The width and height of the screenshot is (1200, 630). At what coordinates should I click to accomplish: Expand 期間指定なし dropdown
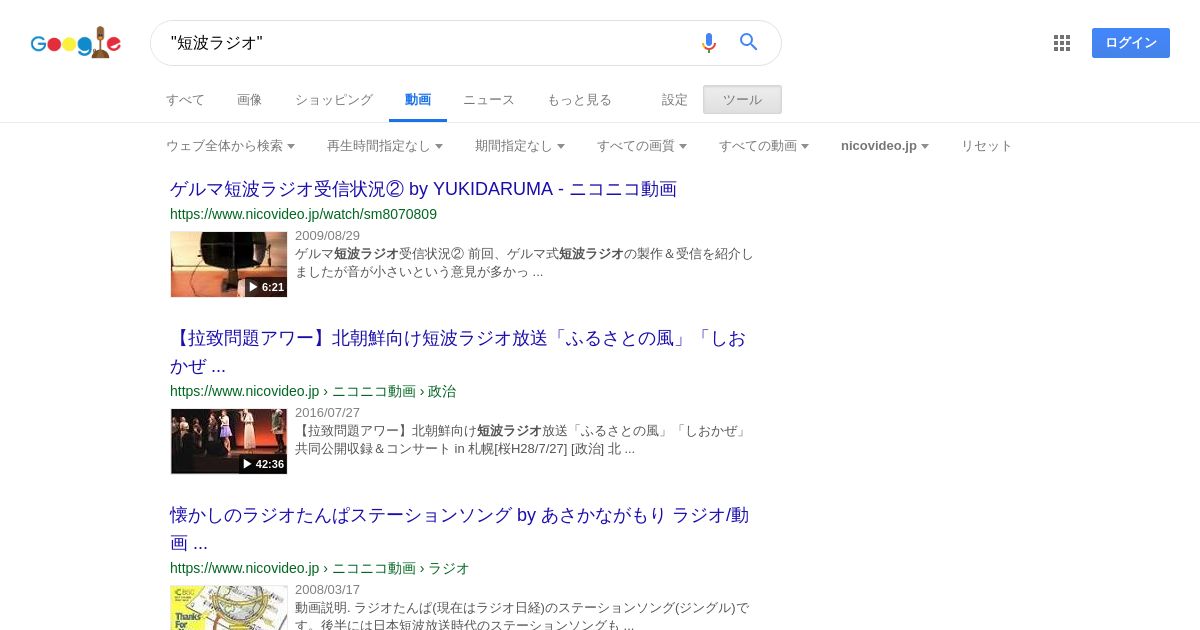[520, 146]
